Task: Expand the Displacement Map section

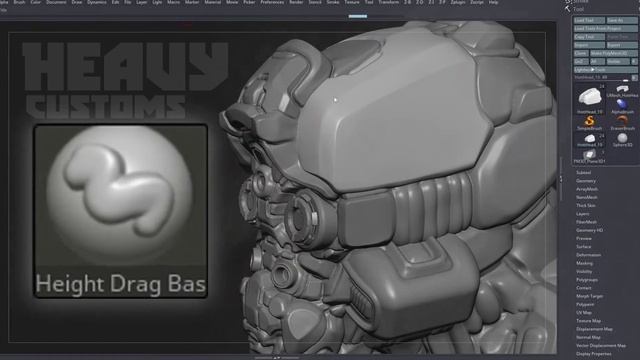Action: pyautogui.click(x=594, y=329)
